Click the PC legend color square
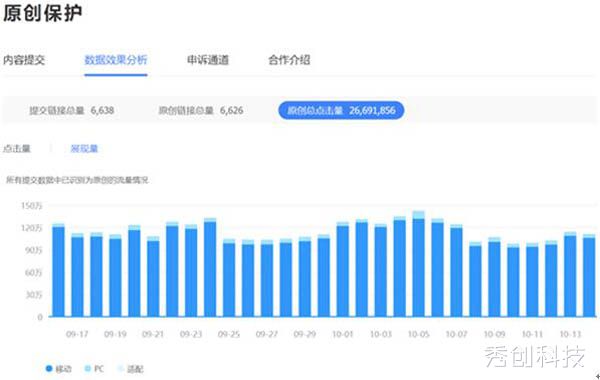Viewport: 600px width, 380px height. tap(88, 369)
